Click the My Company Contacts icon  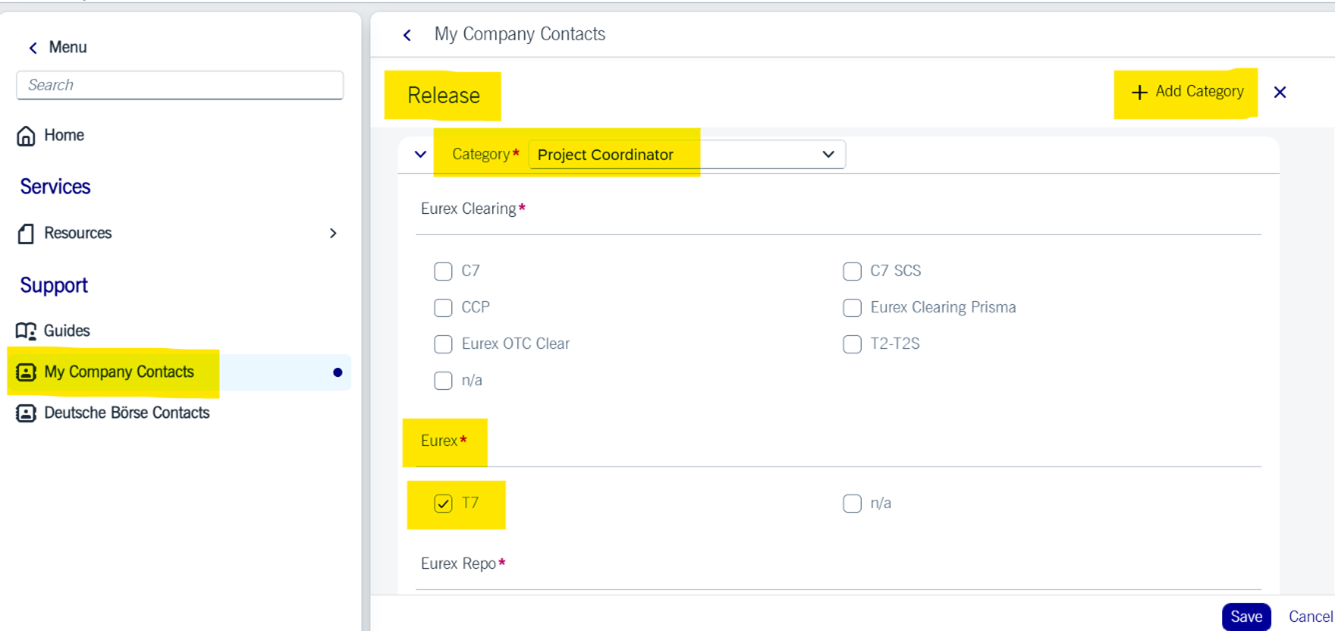(x=26, y=372)
